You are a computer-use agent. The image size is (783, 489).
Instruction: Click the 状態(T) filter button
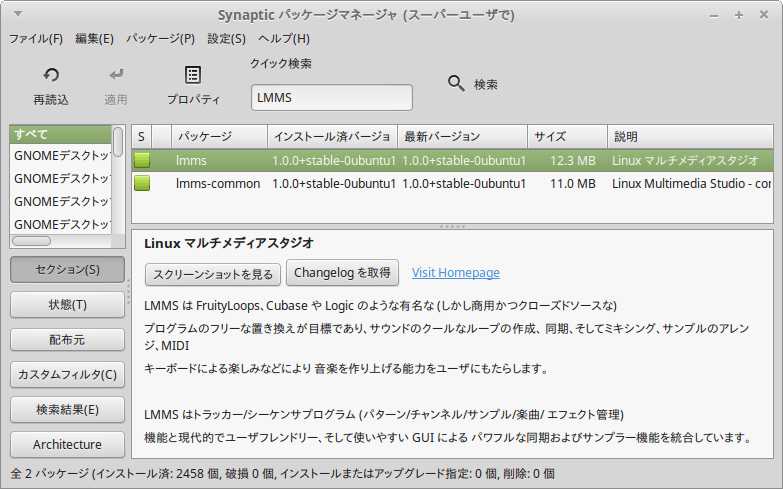tap(67, 305)
